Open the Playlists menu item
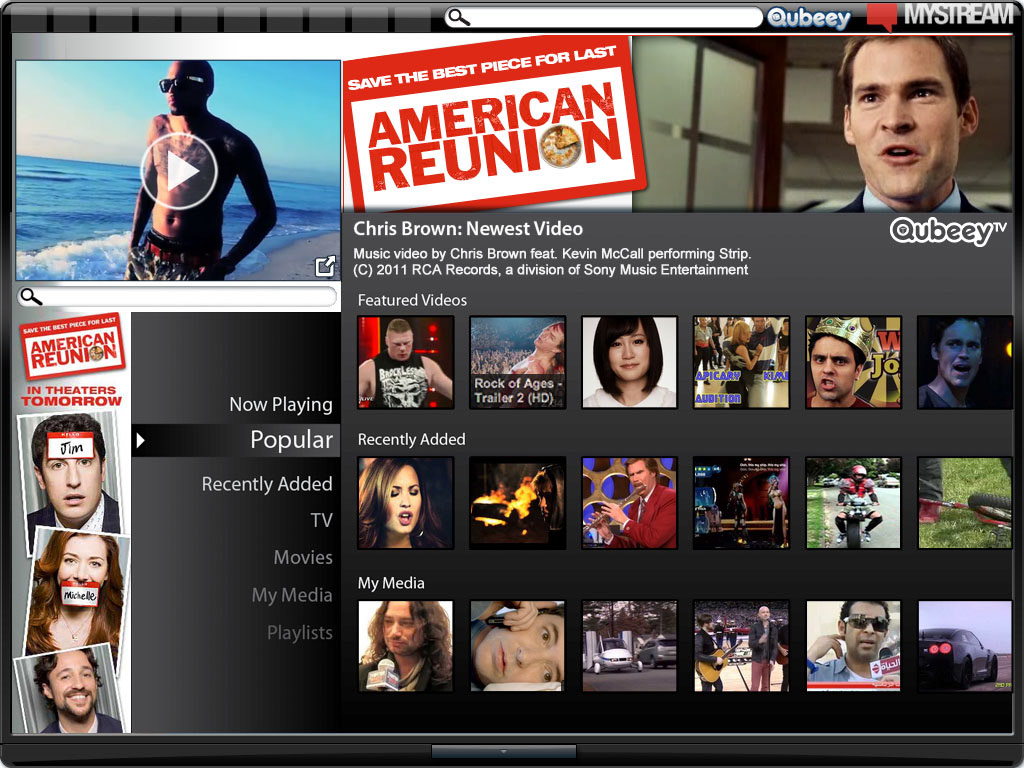The width and height of the screenshot is (1024, 768). tap(300, 633)
